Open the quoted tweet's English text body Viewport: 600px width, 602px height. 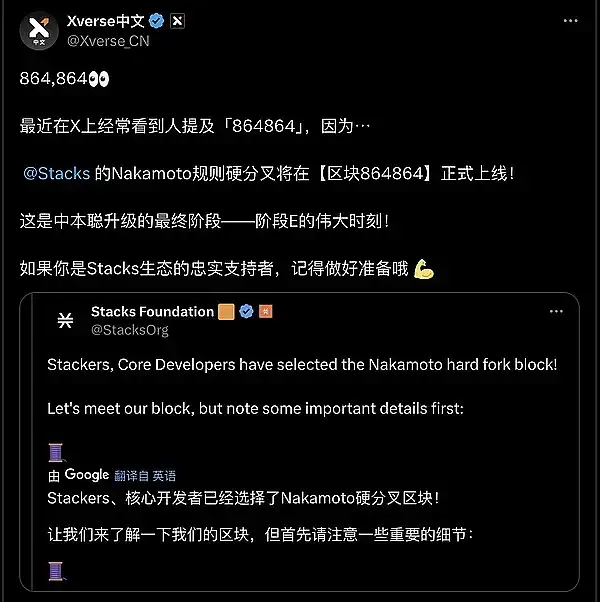[x=302, y=387]
